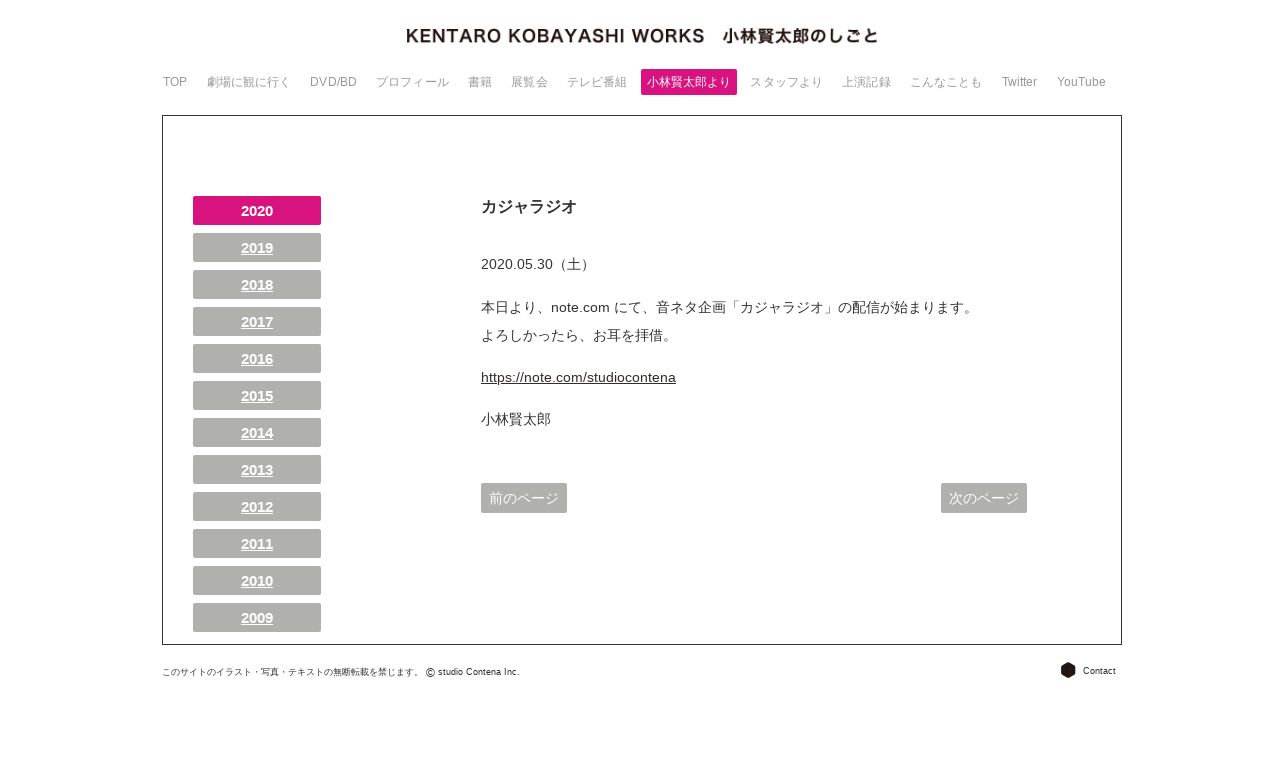
Task: Open the 2013 archive button
Action: (x=257, y=469)
